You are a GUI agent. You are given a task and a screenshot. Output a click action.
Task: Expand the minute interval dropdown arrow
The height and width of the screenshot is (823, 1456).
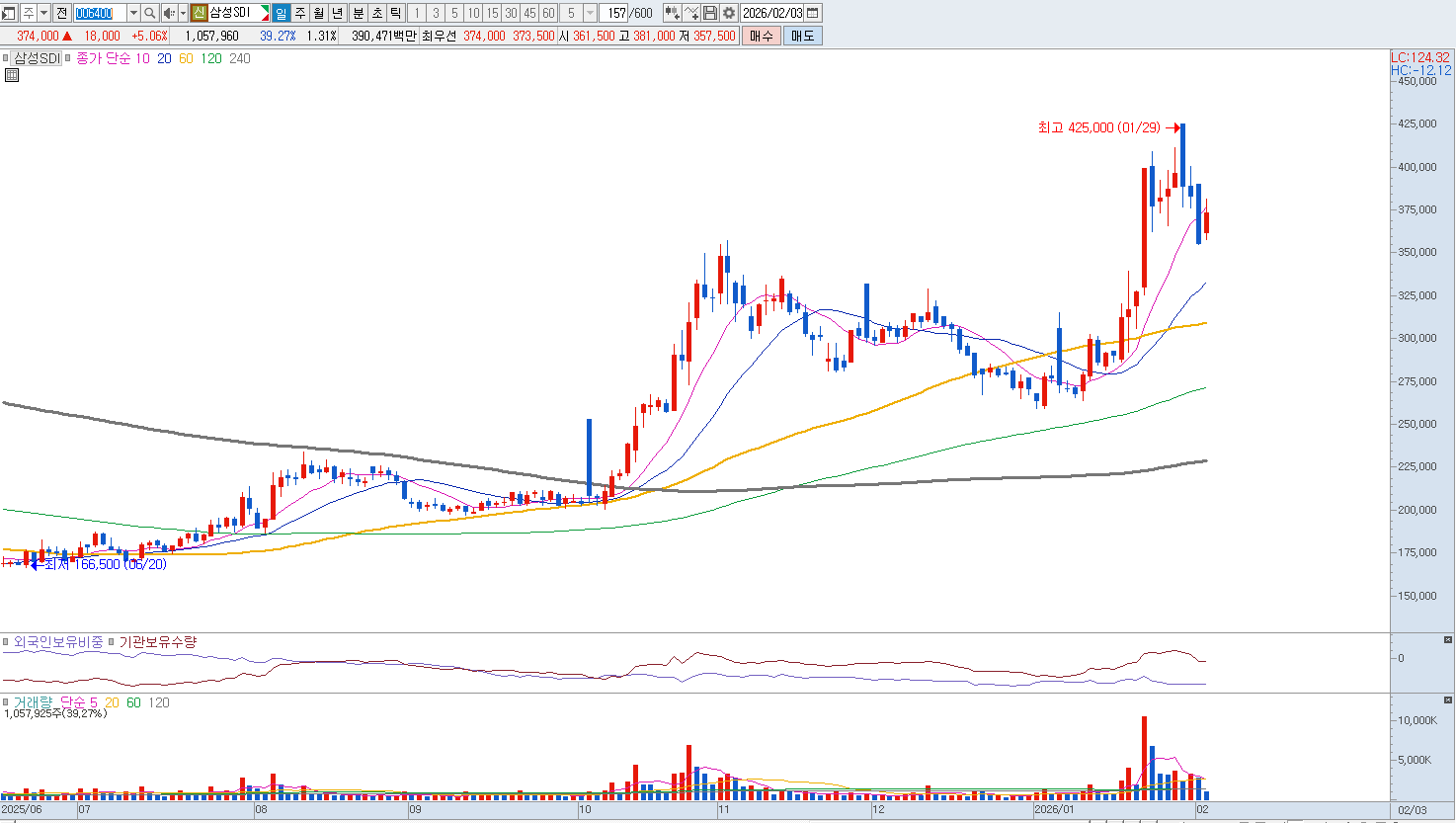click(590, 13)
